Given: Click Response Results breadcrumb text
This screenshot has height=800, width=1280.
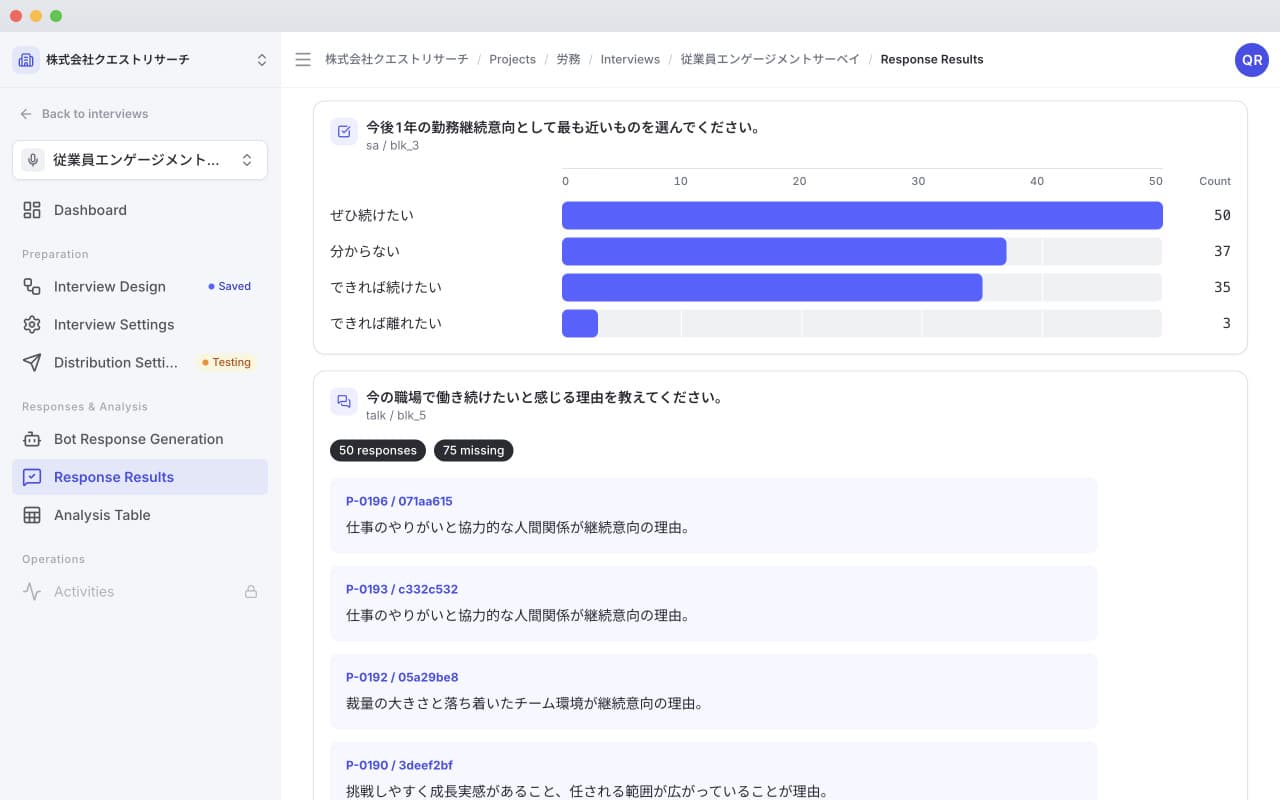Looking at the screenshot, I should click(x=932, y=60).
